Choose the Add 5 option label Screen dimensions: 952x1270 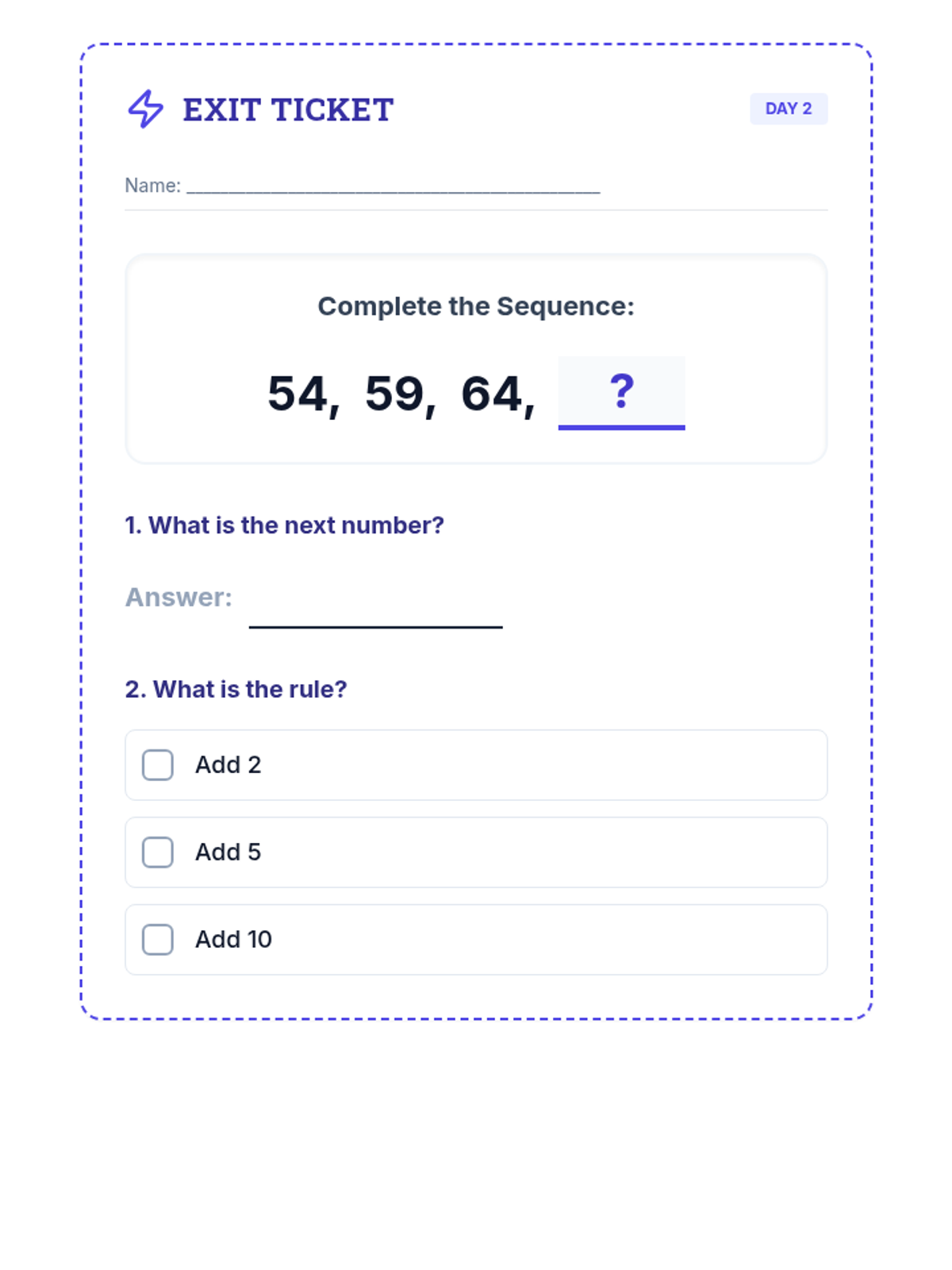click(x=228, y=852)
